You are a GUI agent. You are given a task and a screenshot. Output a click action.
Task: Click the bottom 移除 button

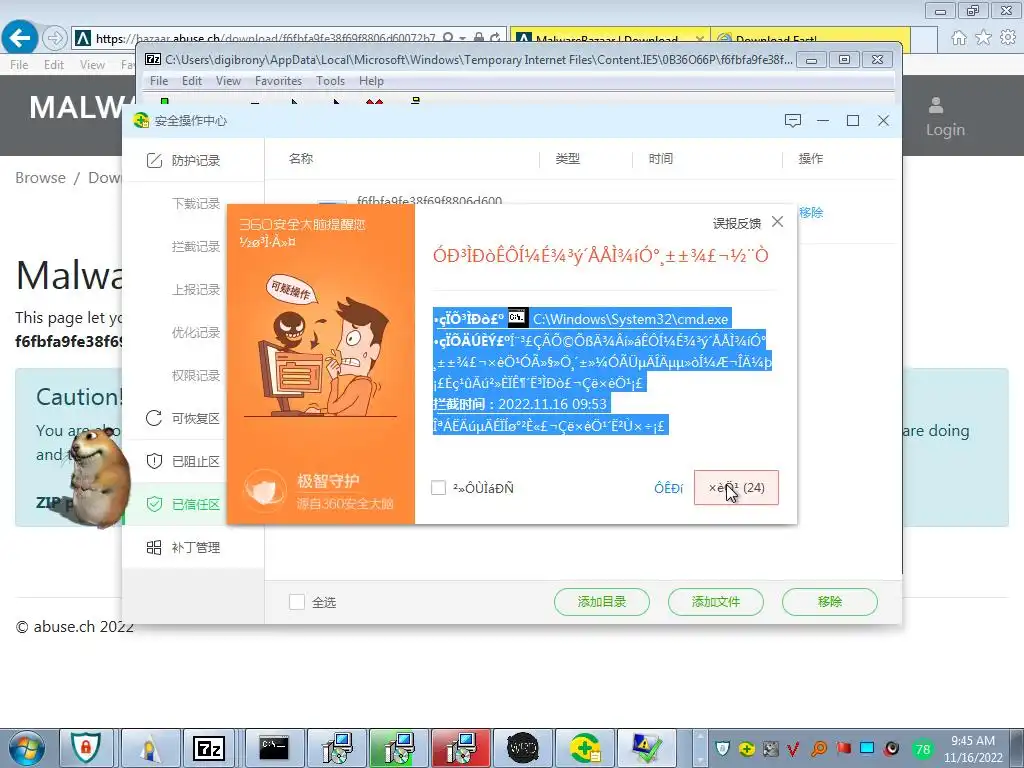coord(829,601)
